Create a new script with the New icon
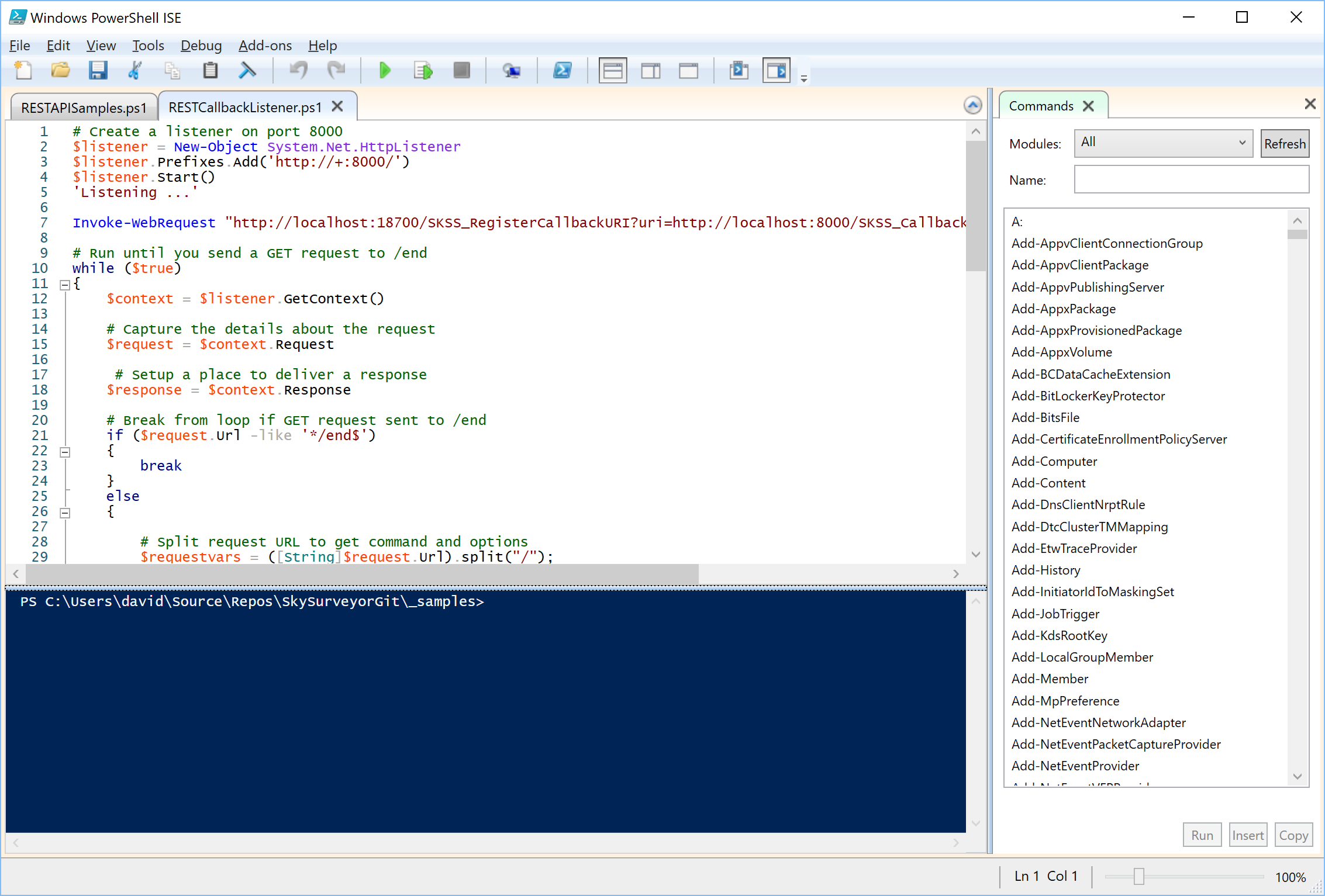The height and width of the screenshot is (896, 1325). click(x=23, y=71)
